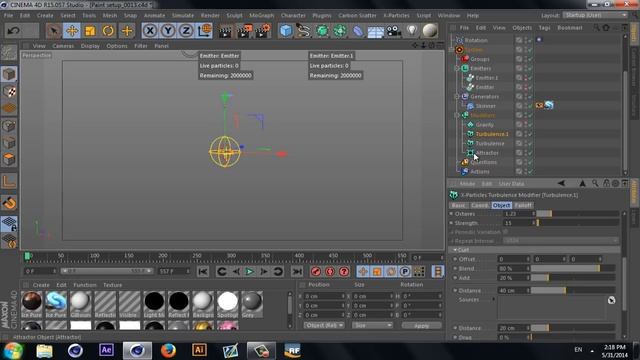Toggle Z axis lock
The height and width of the screenshot is (360, 640).
(x=186, y=31)
